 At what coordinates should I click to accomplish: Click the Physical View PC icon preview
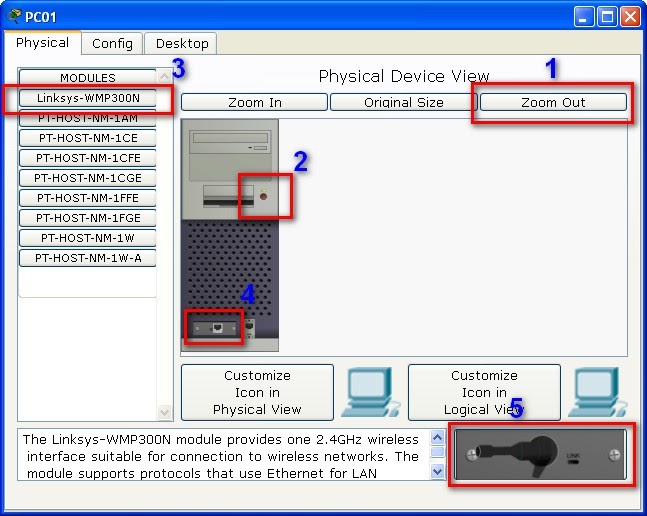(x=371, y=392)
